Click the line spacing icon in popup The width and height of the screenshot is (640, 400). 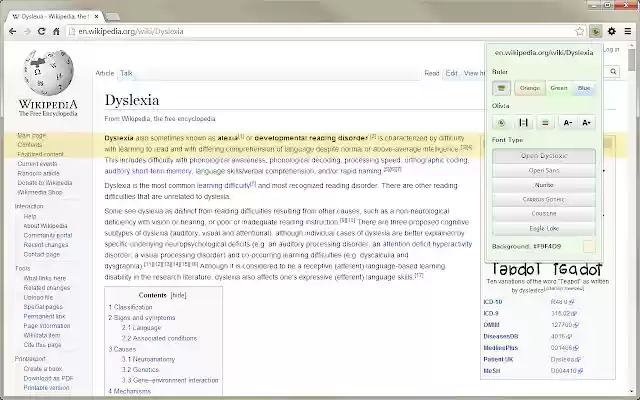pos(545,123)
